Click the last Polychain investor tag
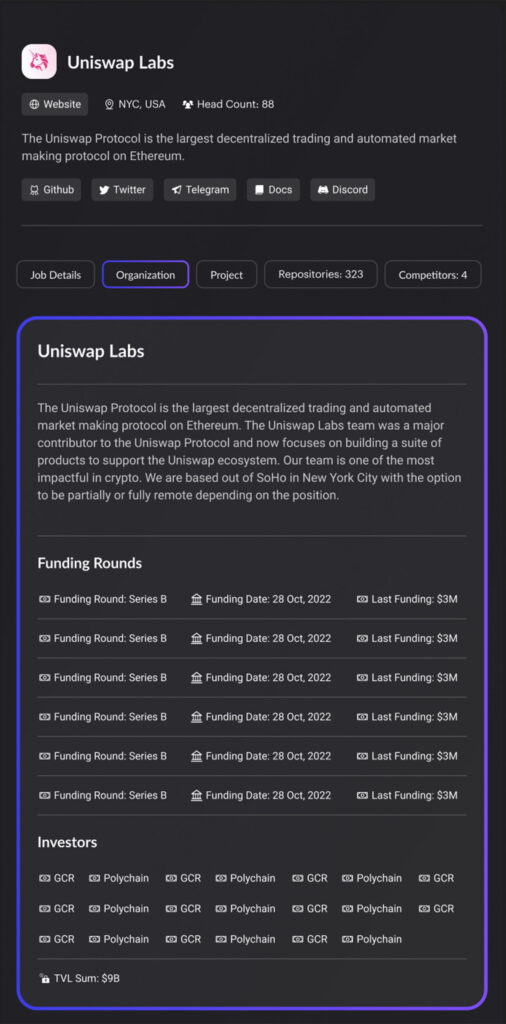Image resolution: width=506 pixels, height=1024 pixels. click(x=372, y=939)
